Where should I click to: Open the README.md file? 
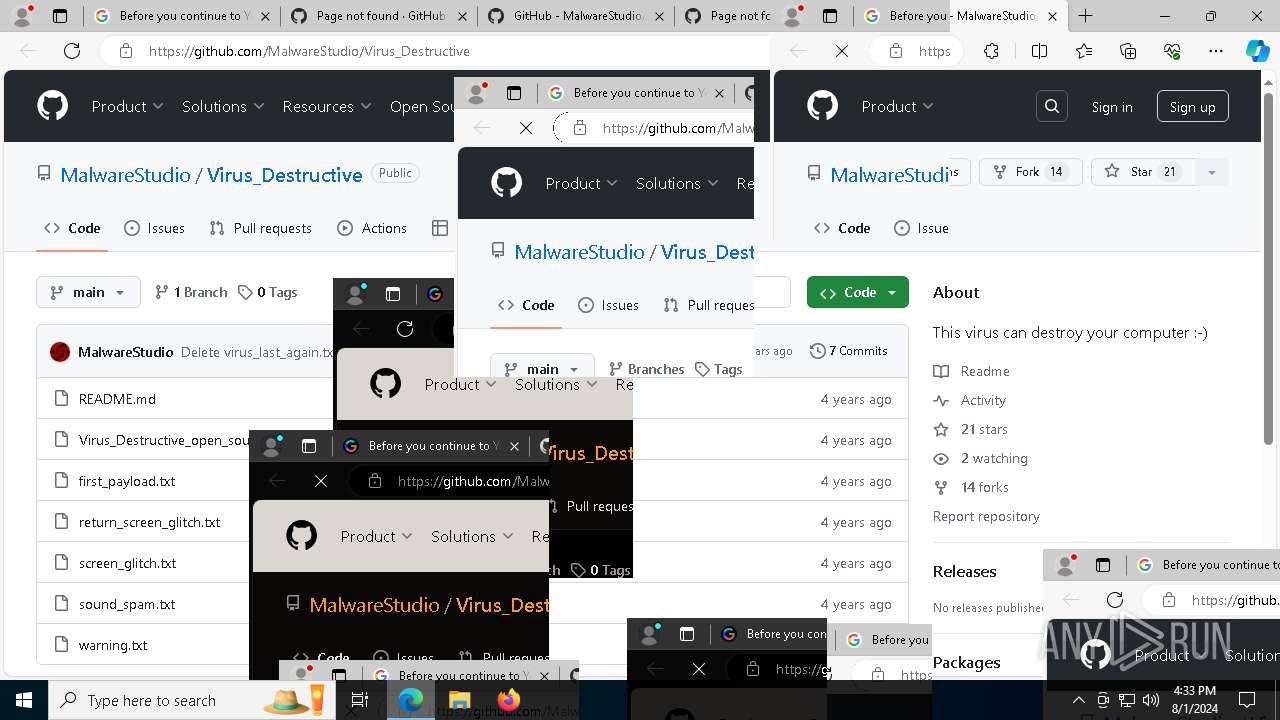tap(117, 399)
